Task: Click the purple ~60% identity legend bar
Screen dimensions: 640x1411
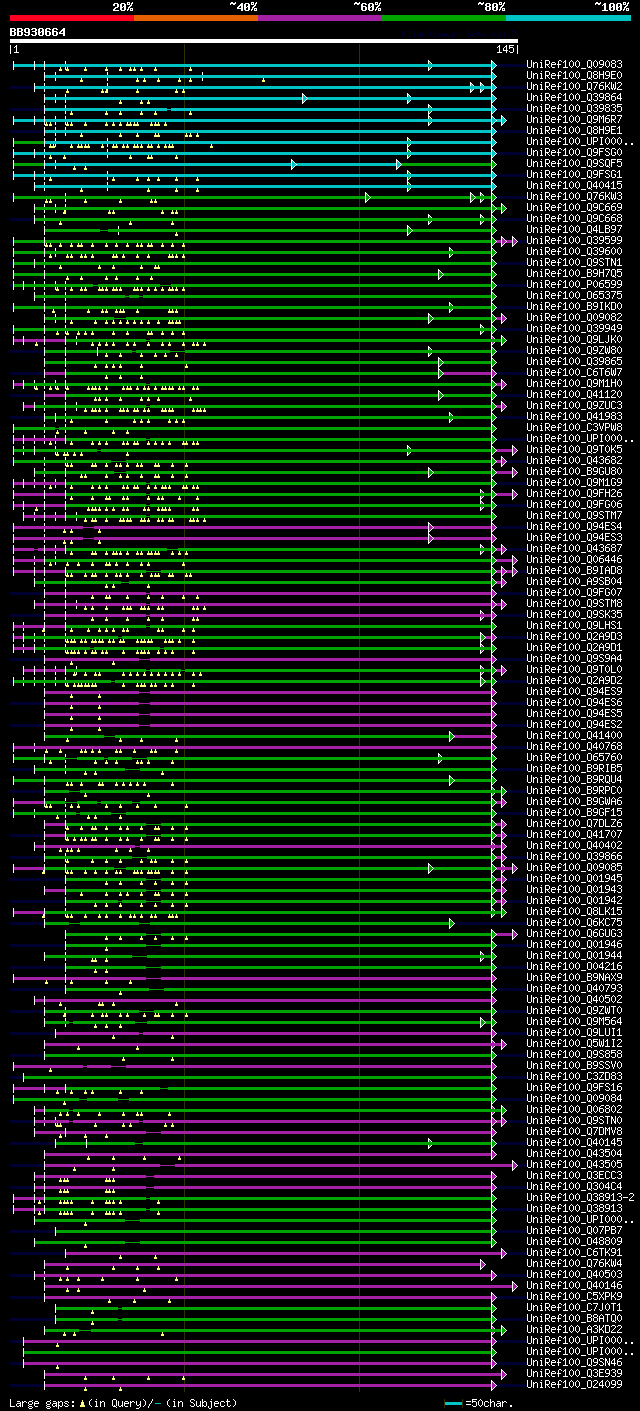Action: click(320, 17)
